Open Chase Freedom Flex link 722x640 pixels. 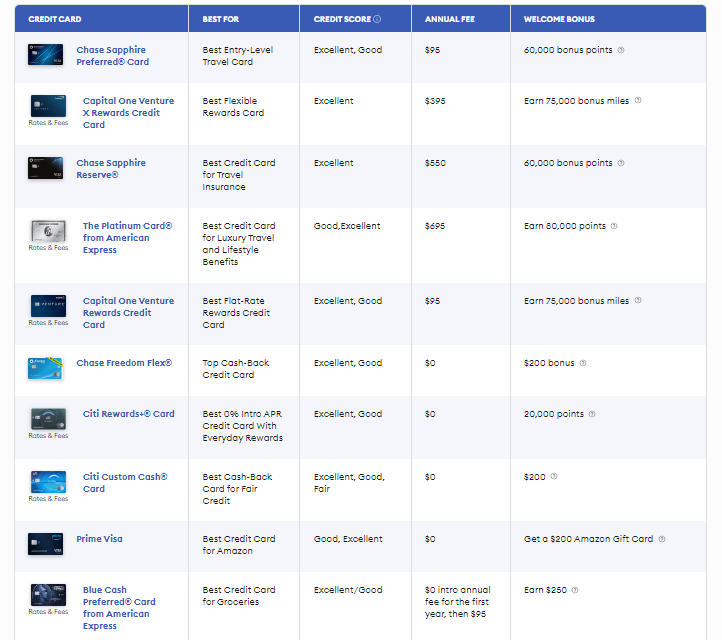[124, 363]
